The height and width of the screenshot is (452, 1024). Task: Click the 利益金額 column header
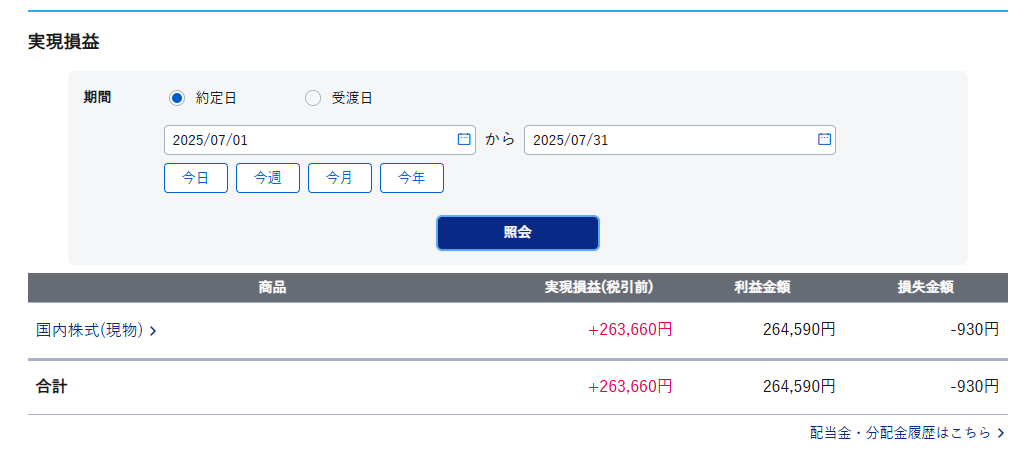pos(762,287)
